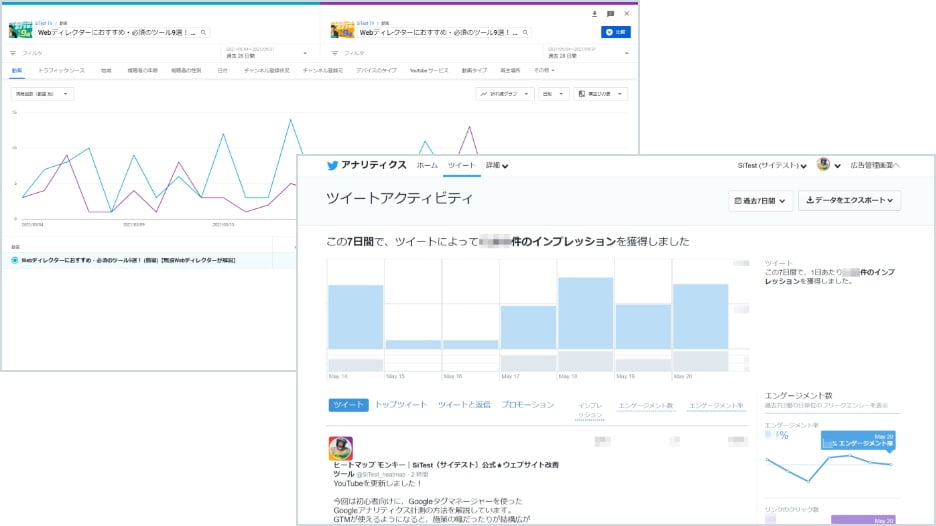Click the left filter icon
This screenshot has height=526, width=936.
tap(13, 52)
